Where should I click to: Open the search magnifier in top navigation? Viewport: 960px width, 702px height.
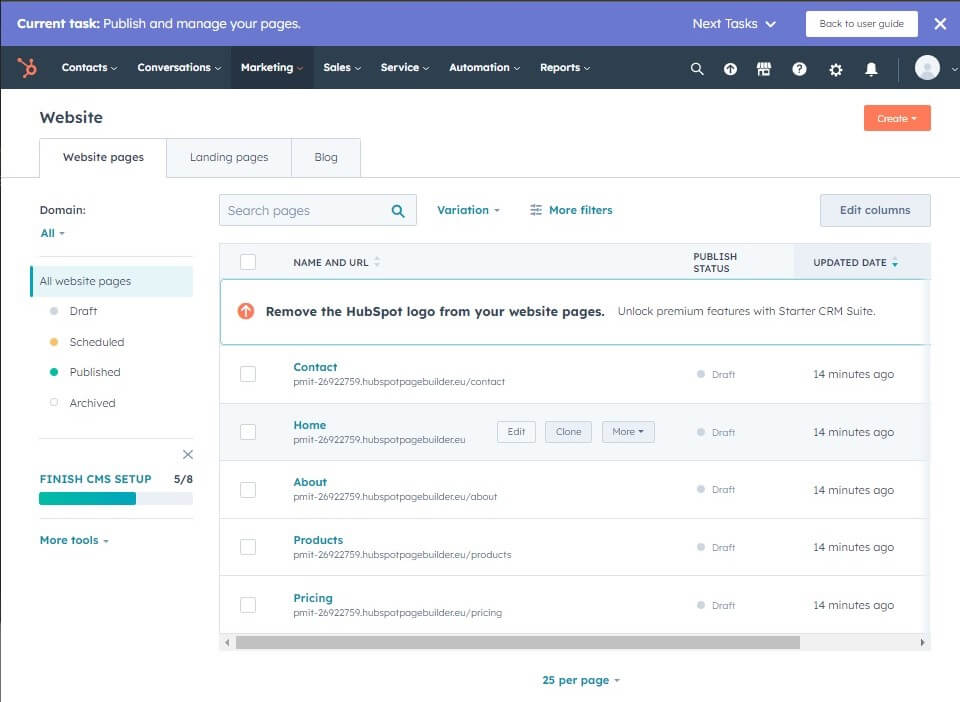click(x=697, y=69)
